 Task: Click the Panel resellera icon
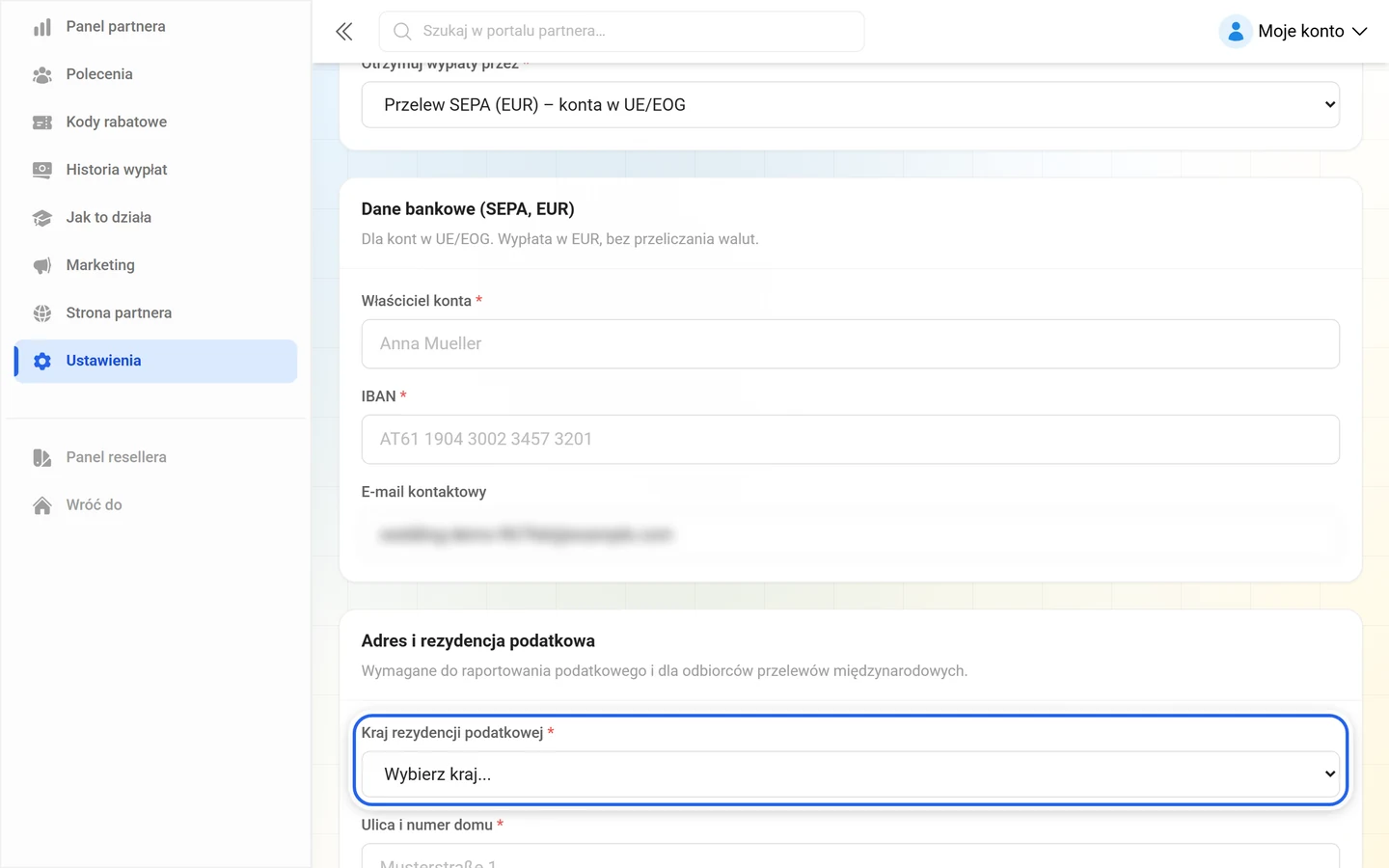pos(41,457)
